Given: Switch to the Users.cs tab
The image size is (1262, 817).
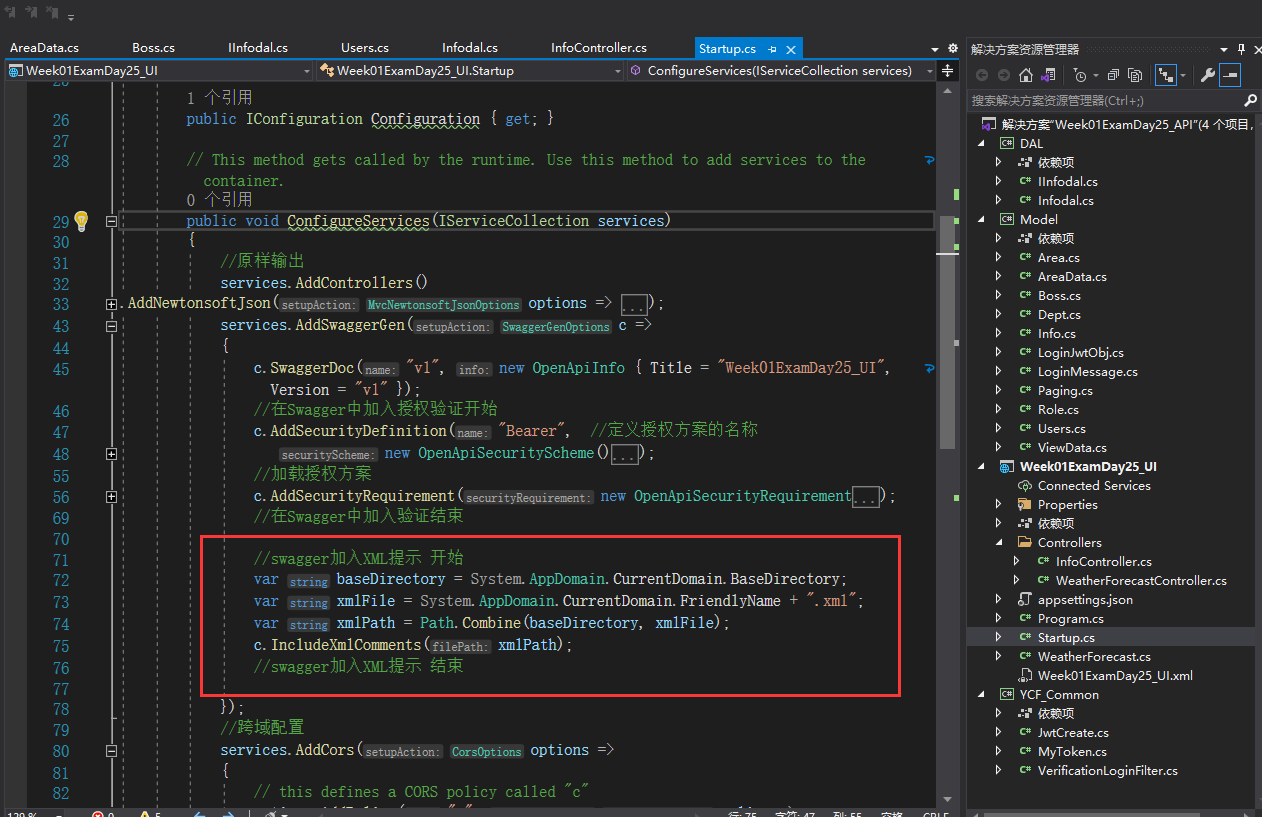Looking at the screenshot, I should pos(364,48).
